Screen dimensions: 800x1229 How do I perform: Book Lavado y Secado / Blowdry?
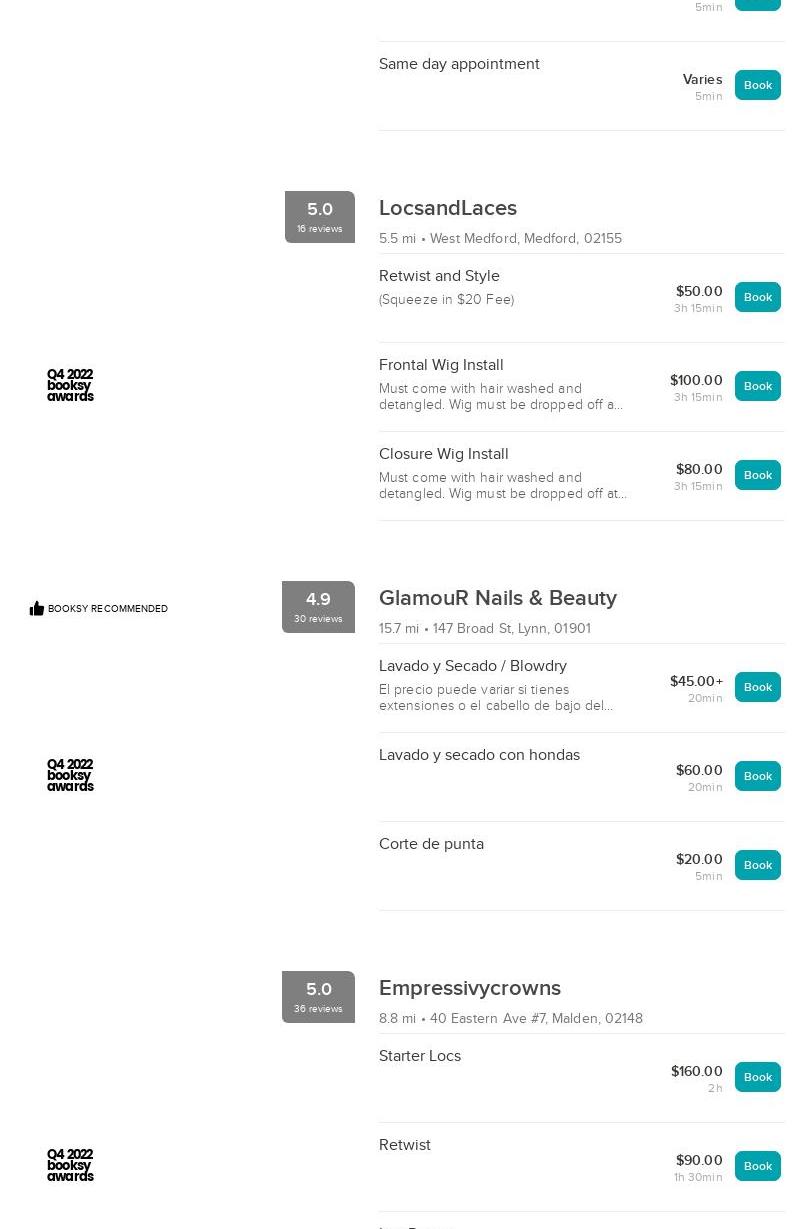(757, 687)
